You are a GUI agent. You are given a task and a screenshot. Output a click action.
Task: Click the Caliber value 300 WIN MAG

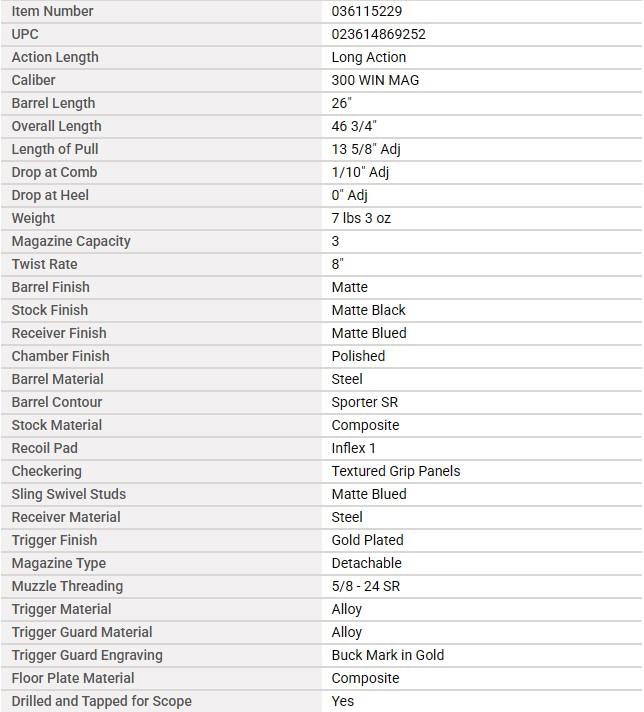[x=375, y=80]
